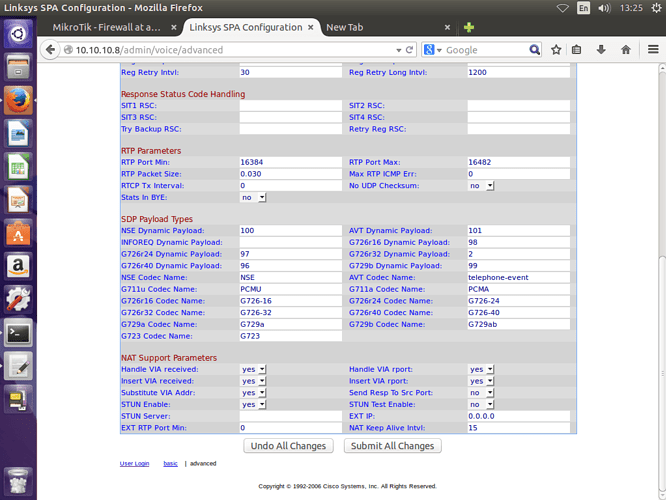Open the Terminal launcher icon
Viewport: 666px width, 500px height.
click(18, 333)
